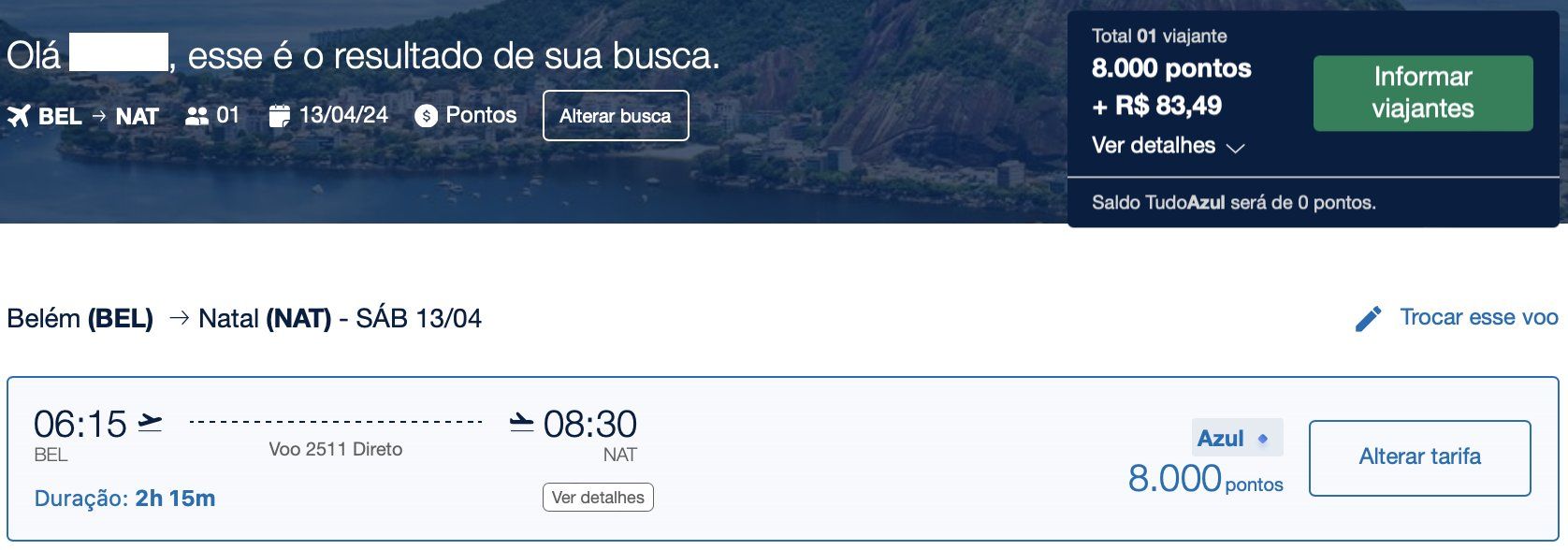The height and width of the screenshot is (550, 1568).
Task: Click the green Informar viajantes button
Action: pyautogui.click(x=1423, y=94)
